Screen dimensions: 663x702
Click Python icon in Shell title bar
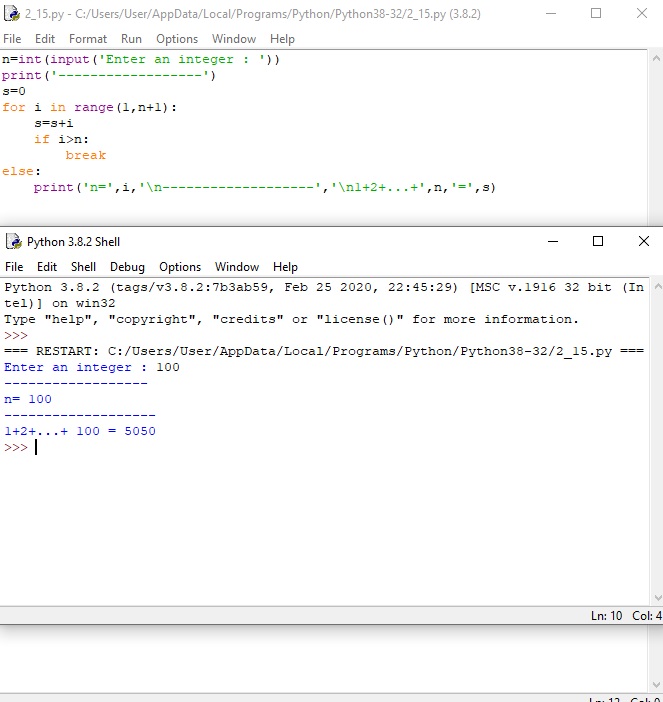pos(14,241)
